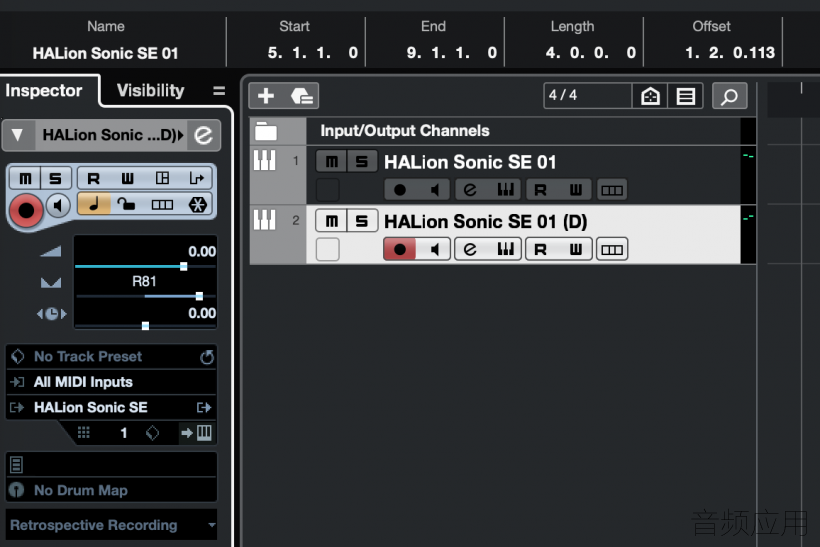Click the Input/Output Channels folder icon
The height and width of the screenshot is (547, 820).
click(266, 131)
